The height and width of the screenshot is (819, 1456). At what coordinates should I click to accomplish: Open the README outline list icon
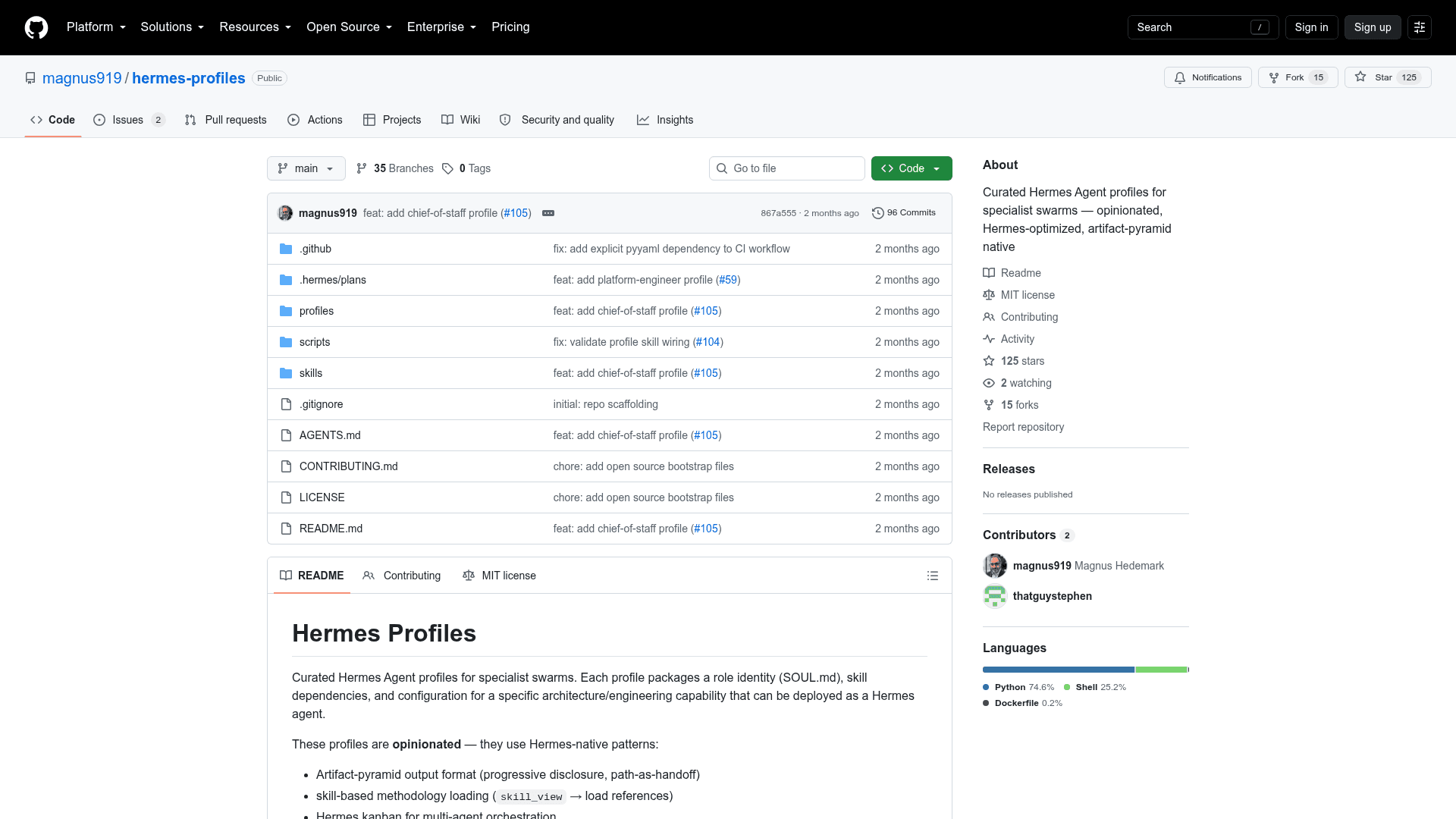tap(933, 576)
